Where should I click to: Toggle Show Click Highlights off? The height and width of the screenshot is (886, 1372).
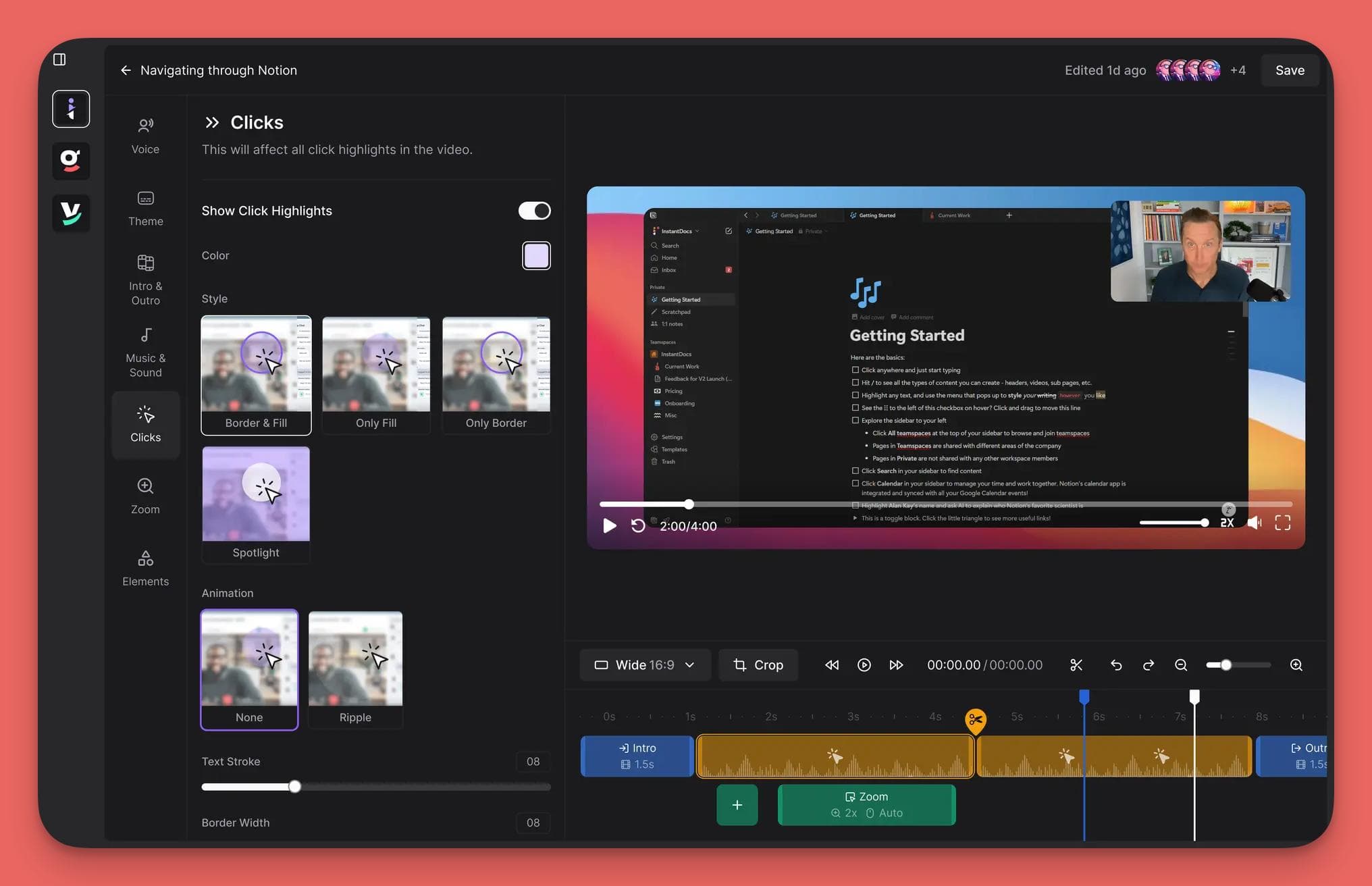pos(534,210)
